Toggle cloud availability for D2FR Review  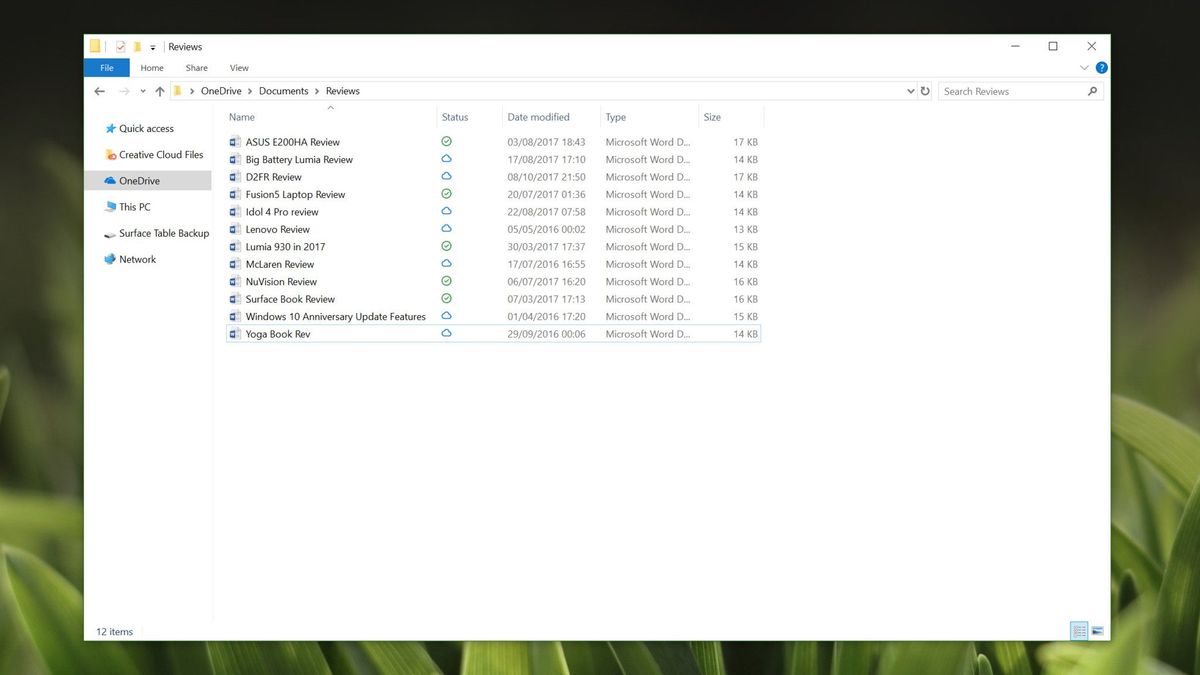[446, 176]
